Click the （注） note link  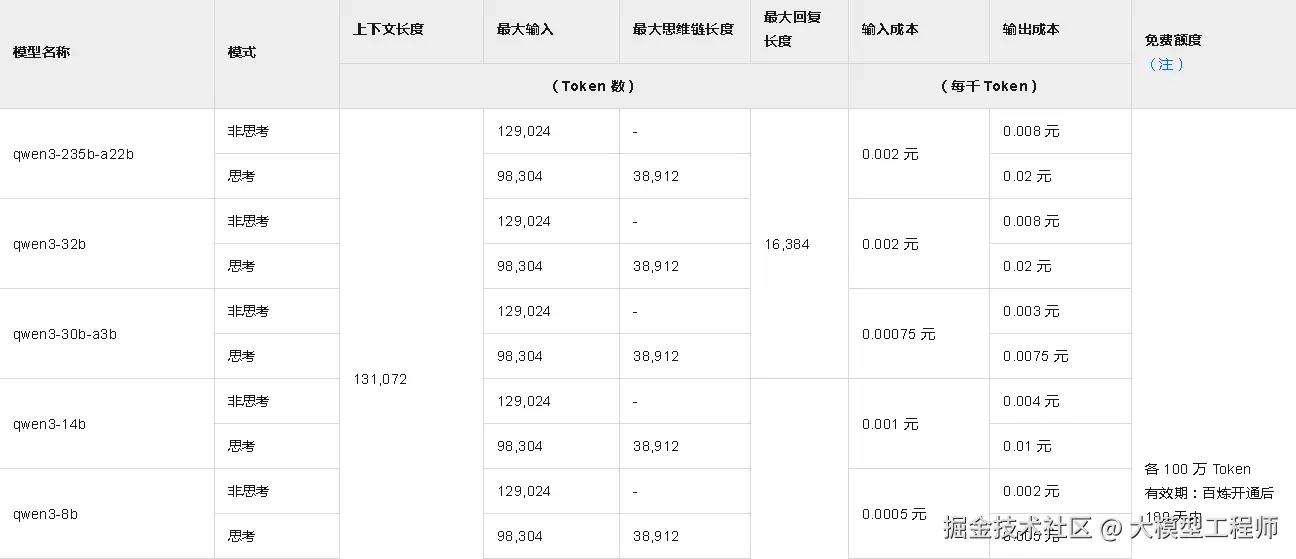[x=1166, y=64]
